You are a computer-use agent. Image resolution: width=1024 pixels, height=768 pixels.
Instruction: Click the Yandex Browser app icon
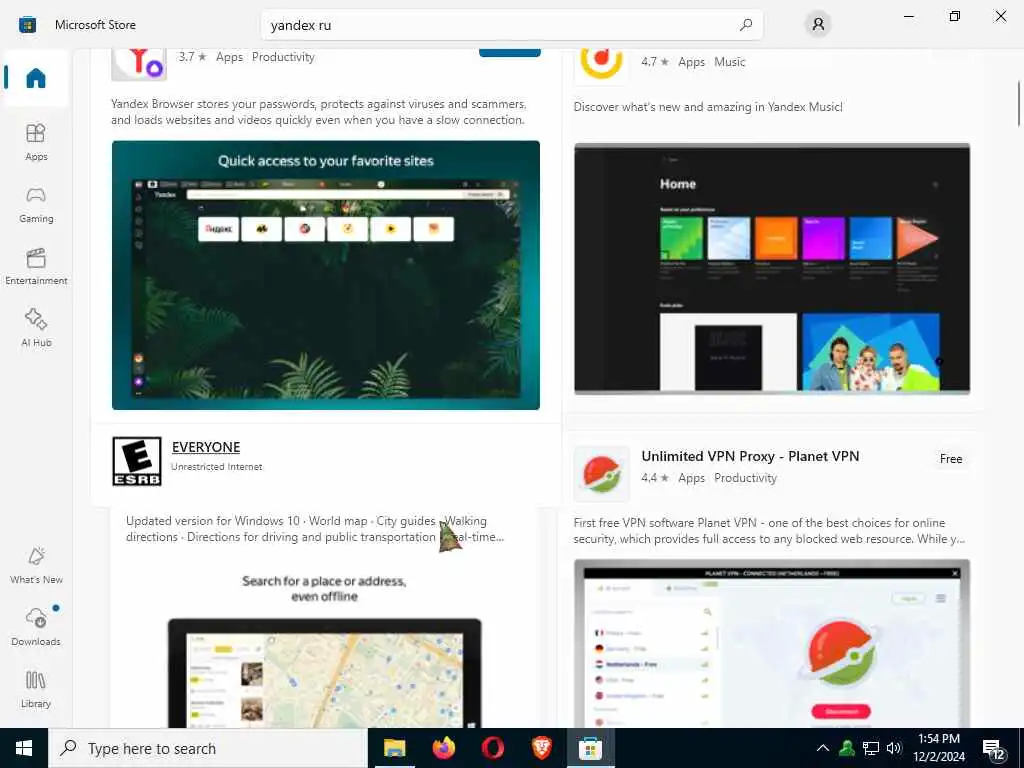click(139, 64)
